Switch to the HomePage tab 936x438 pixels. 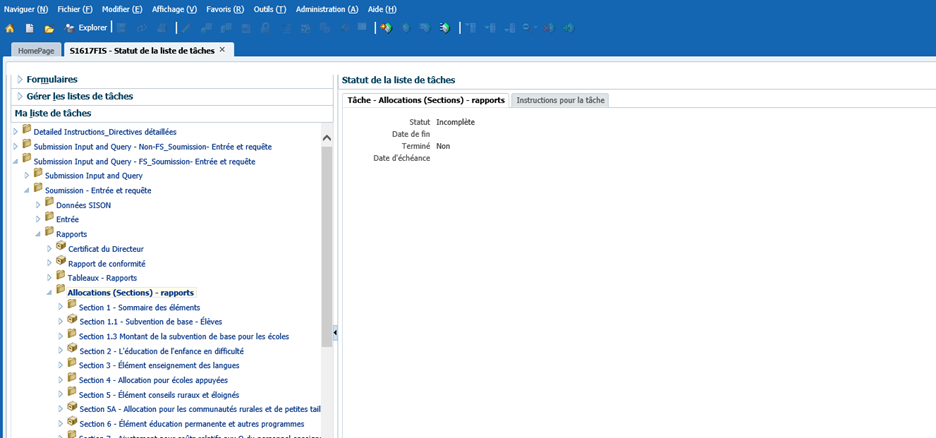coord(36,51)
